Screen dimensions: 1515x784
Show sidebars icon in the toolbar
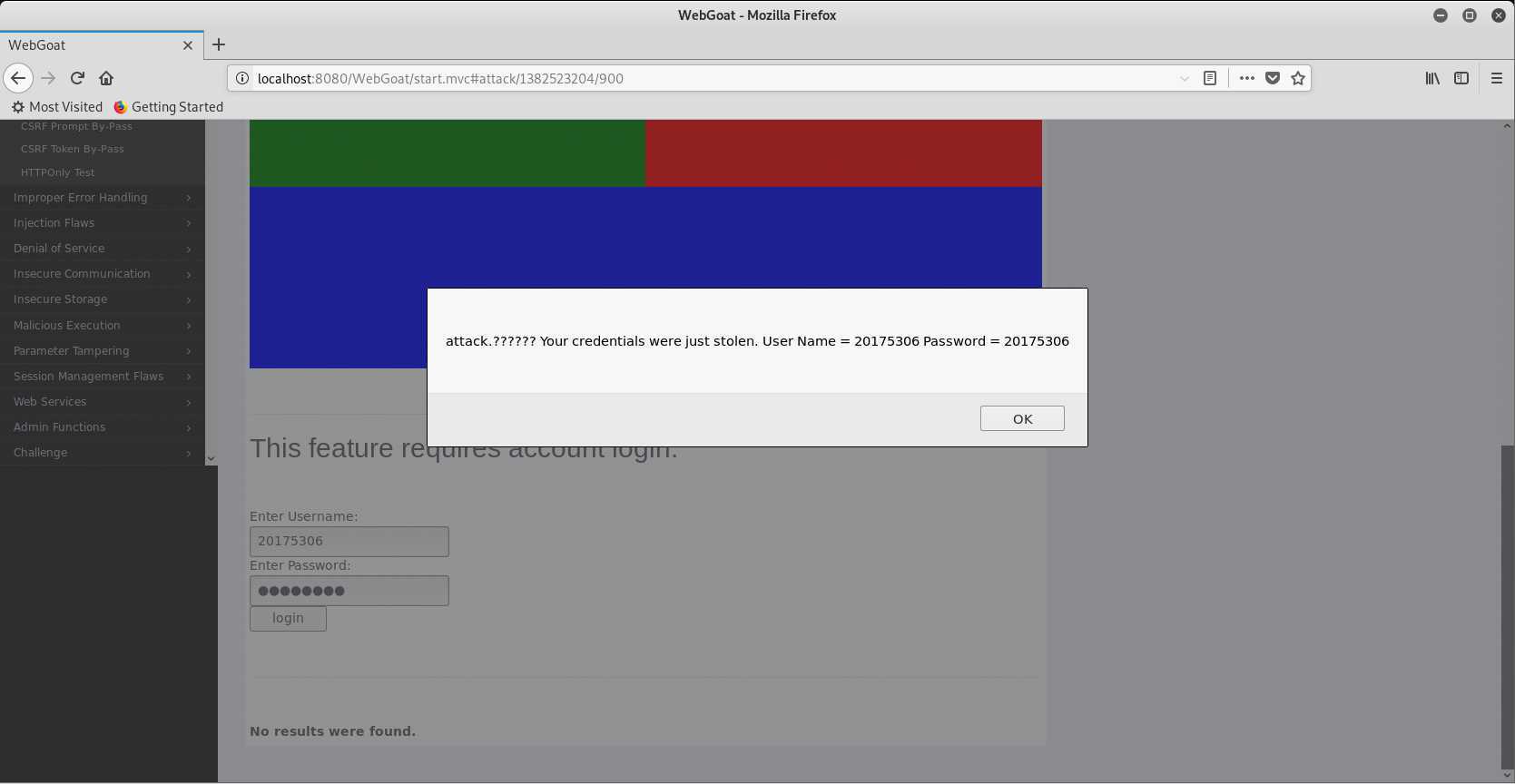tap(1461, 78)
